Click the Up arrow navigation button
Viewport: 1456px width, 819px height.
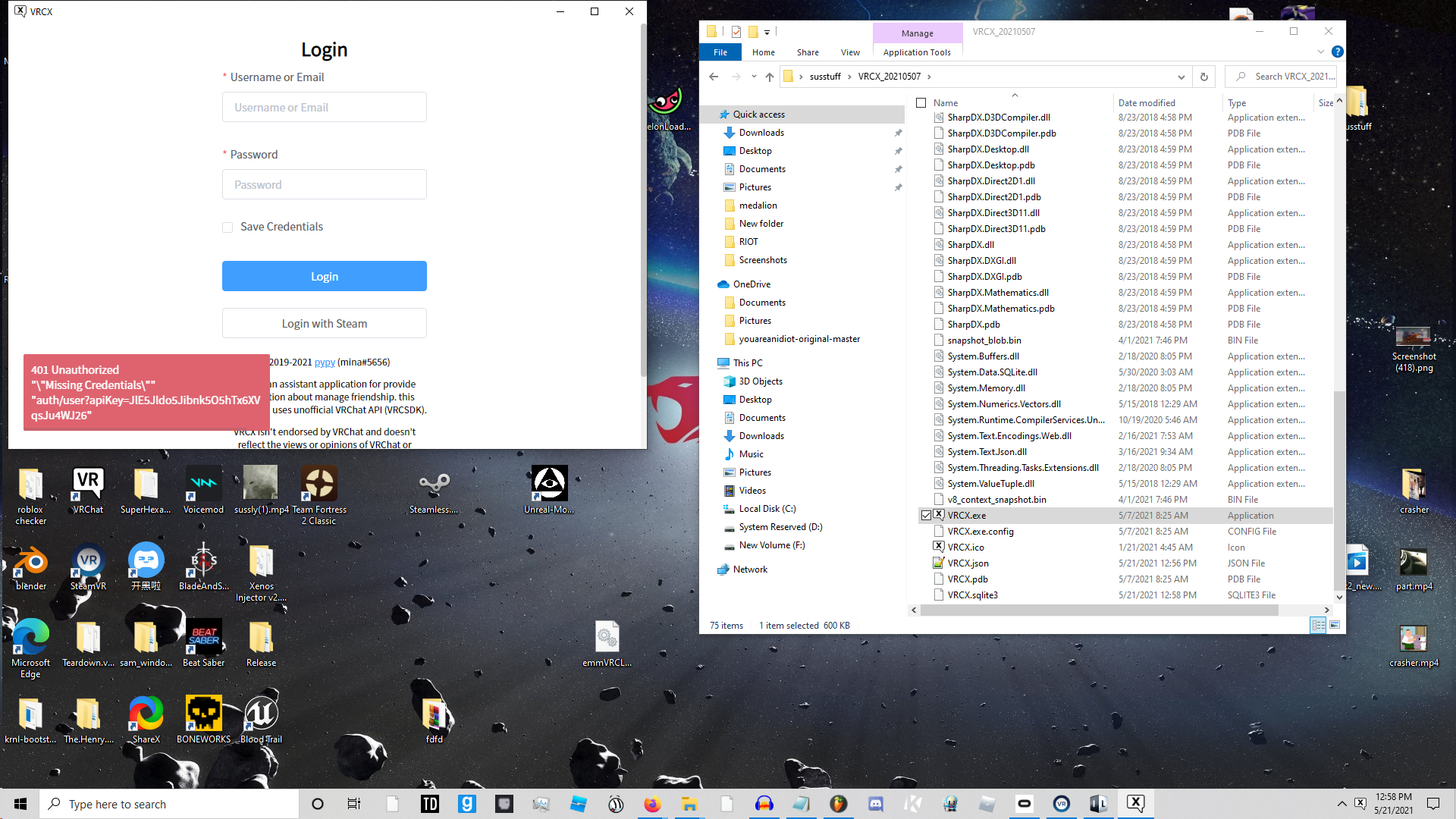click(x=770, y=77)
